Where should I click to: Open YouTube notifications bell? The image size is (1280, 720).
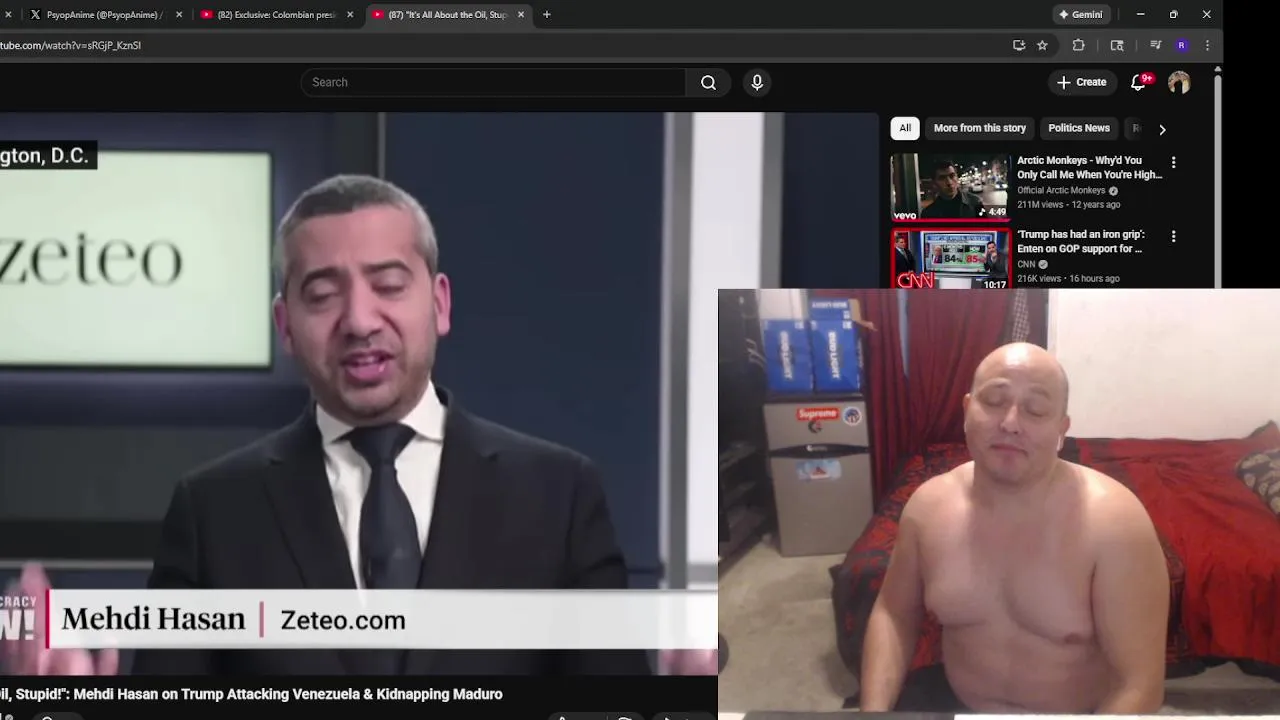[x=1138, y=82]
